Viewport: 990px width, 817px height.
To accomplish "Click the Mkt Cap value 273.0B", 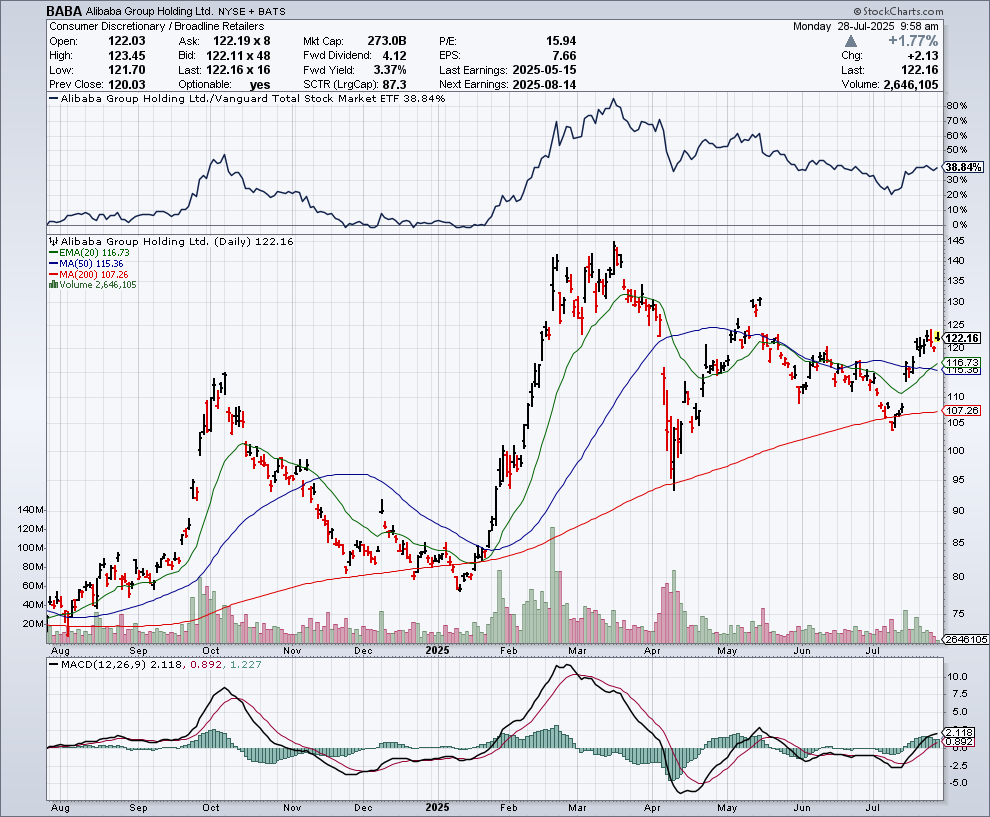I will (387, 41).
